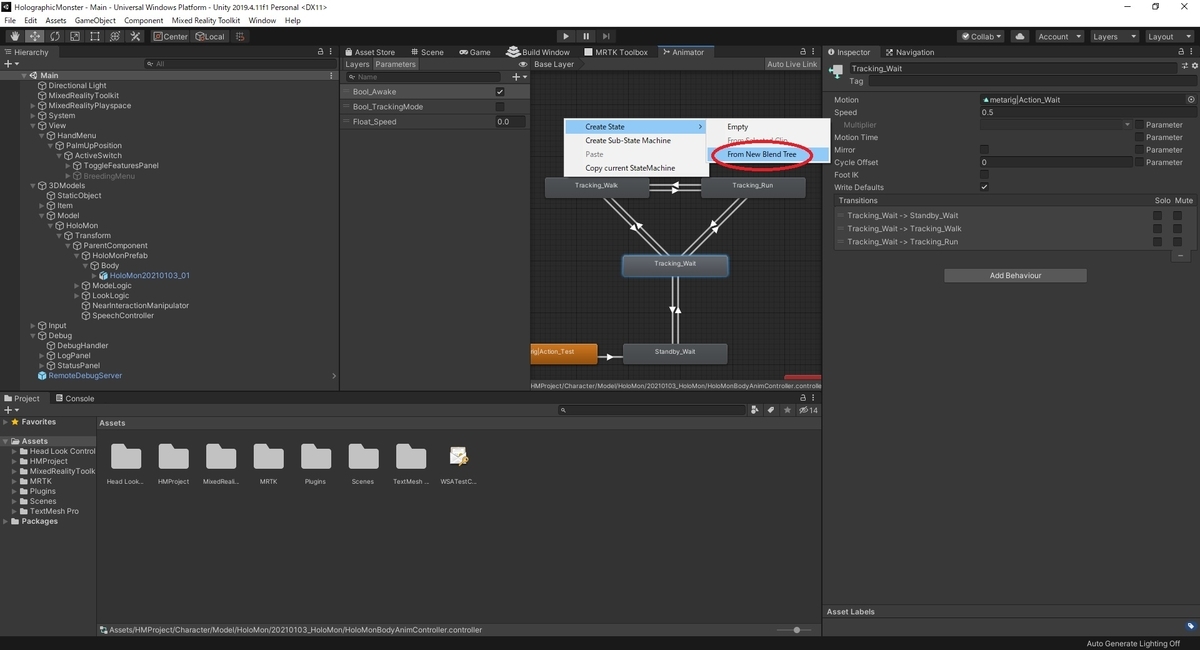The width and height of the screenshot is (1200, 650).
Task: Select the Rotate tool in the toolbar
Action: tap(54, 36)
